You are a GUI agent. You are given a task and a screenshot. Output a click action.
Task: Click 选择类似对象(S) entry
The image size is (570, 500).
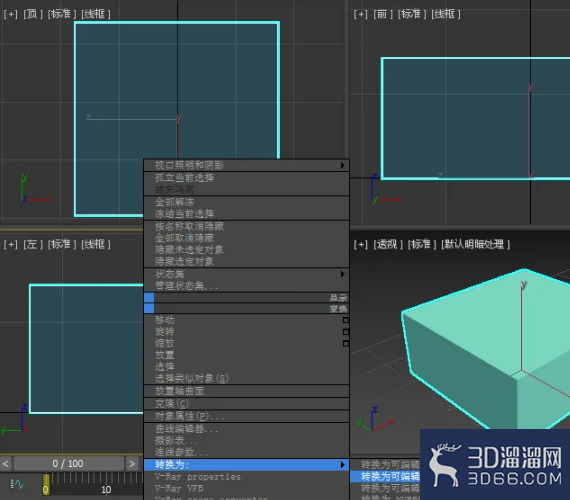pyautogui.click(x=246, y=379)
